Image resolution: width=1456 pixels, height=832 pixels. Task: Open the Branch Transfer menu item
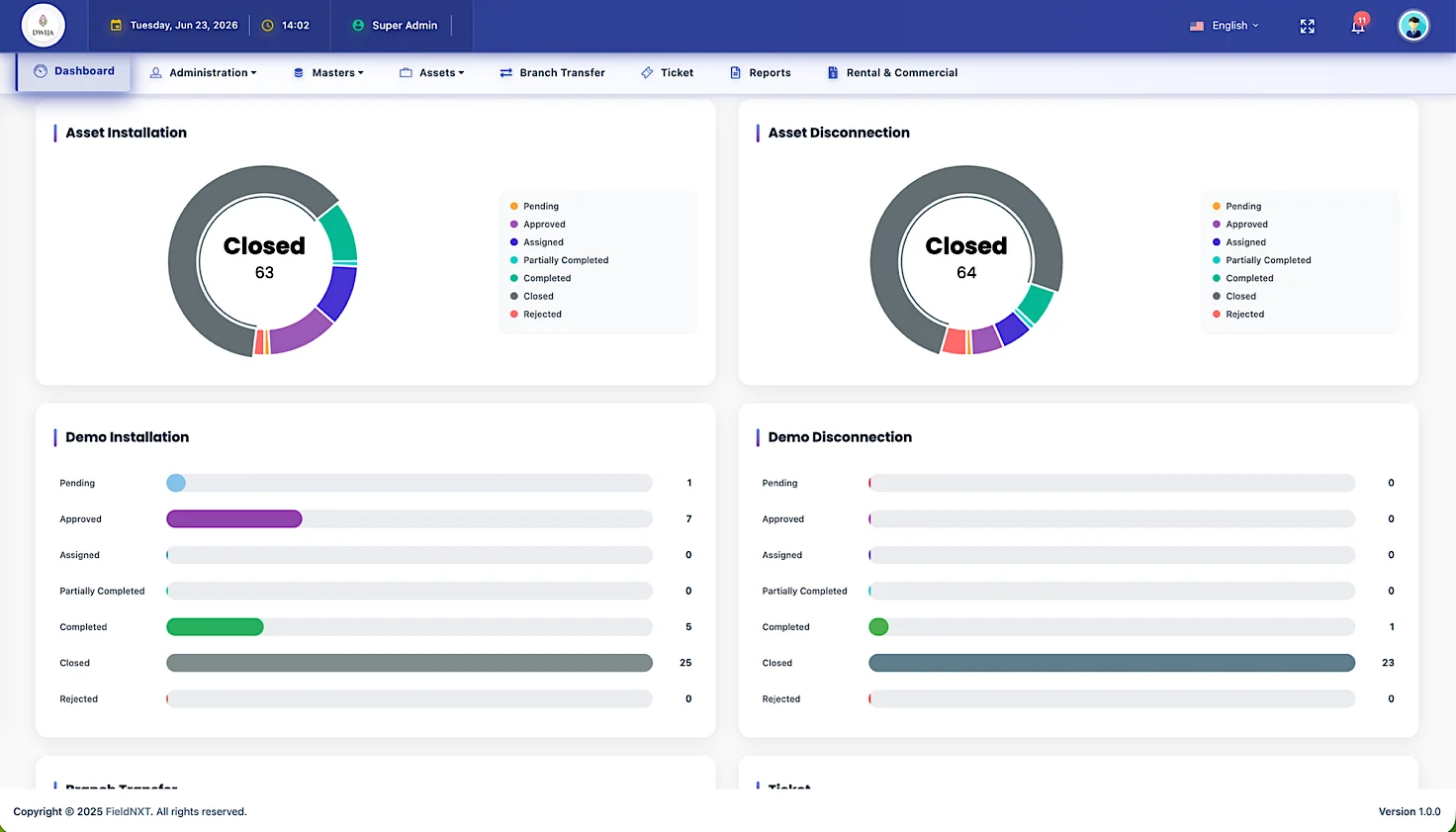pyautogui.click(x=552, y=72)
